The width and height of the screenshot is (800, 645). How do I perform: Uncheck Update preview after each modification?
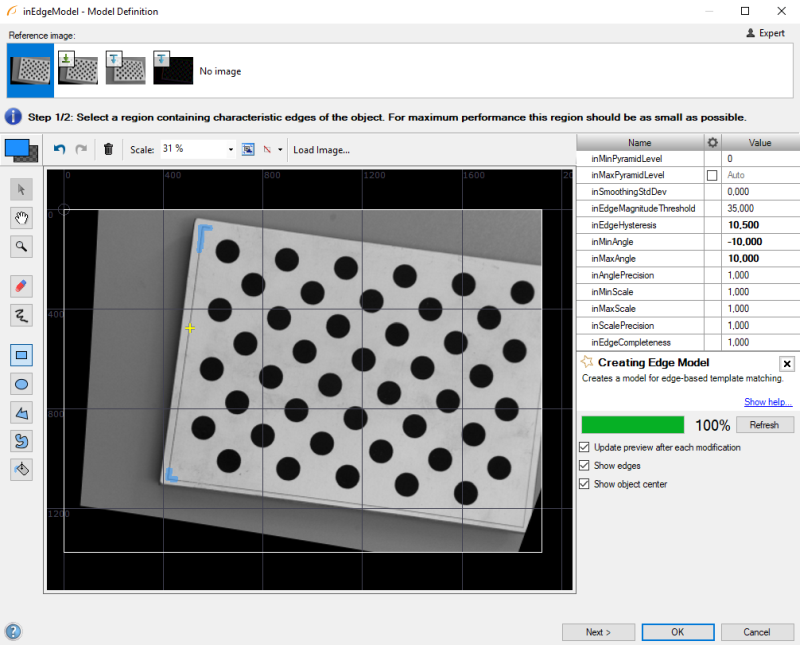(585, 447)
